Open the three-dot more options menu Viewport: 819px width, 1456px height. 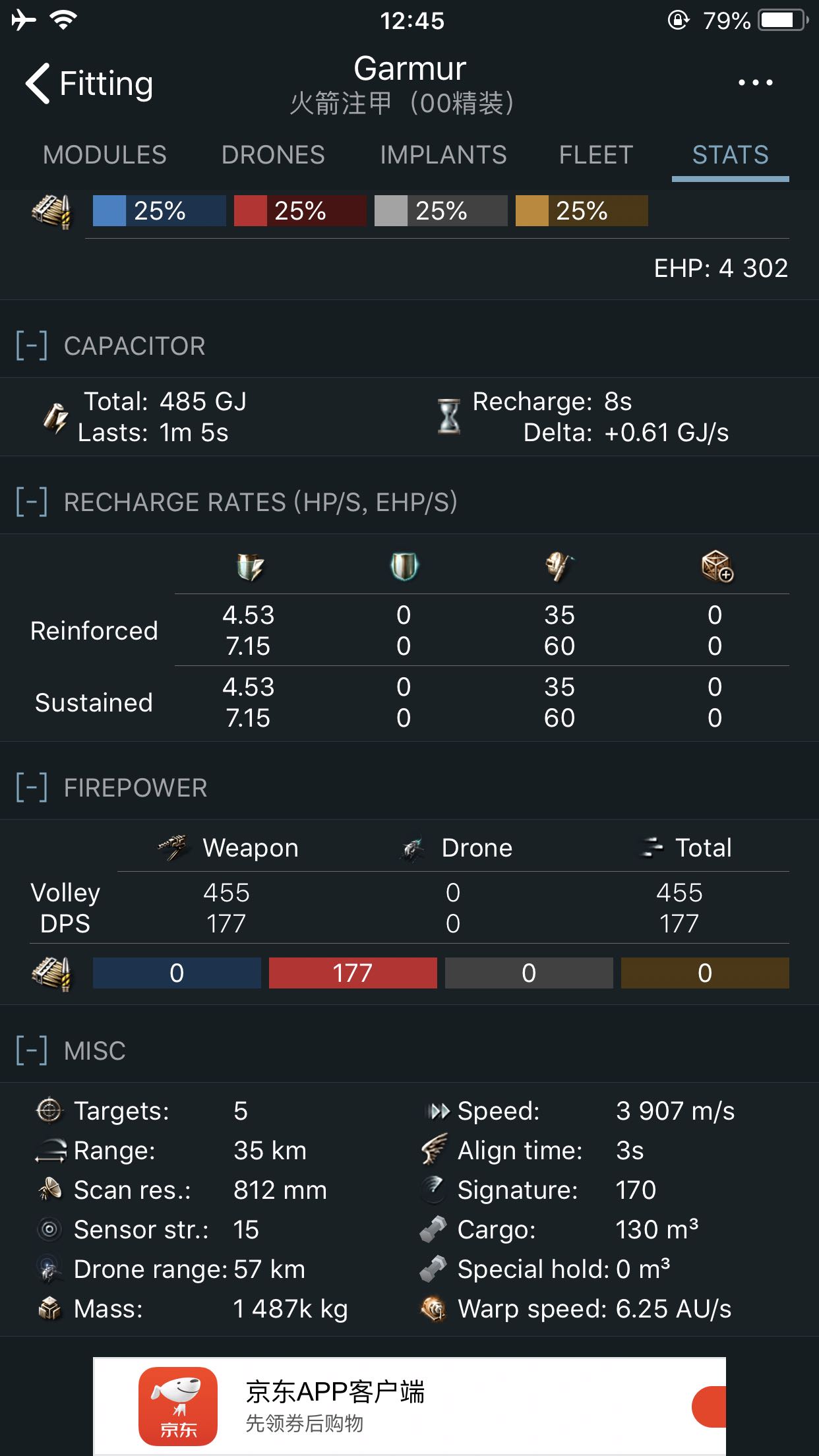[755, 83]
